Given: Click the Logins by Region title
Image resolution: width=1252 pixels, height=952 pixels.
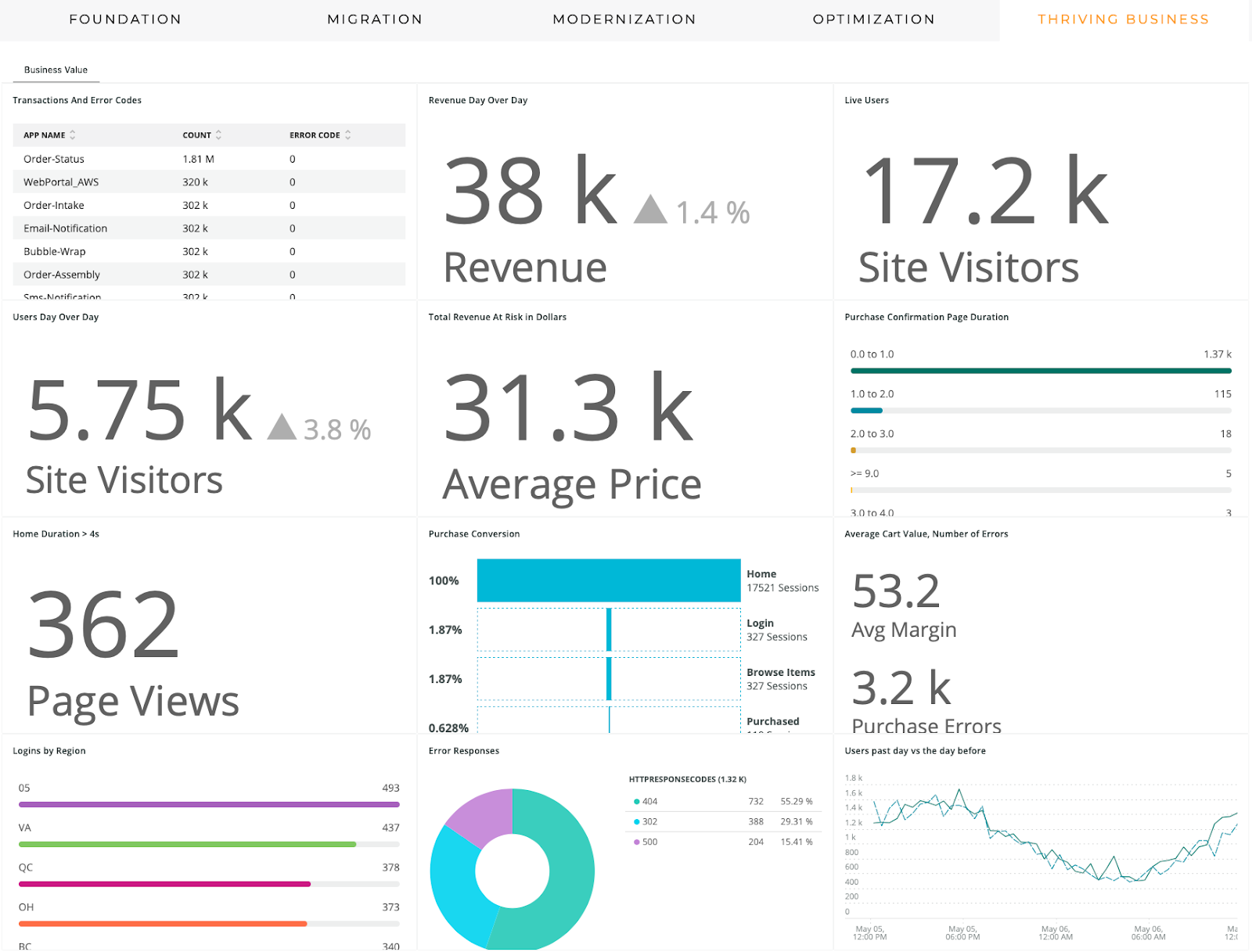Looking at the screenshot, I should 49,751.
